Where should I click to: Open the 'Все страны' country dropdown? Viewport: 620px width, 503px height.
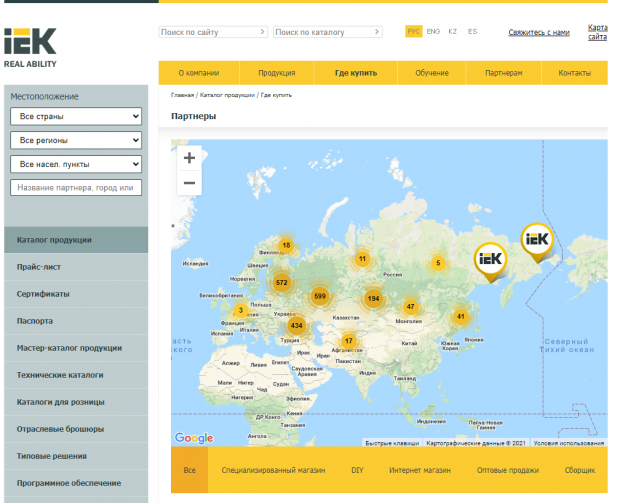point(76,116)
